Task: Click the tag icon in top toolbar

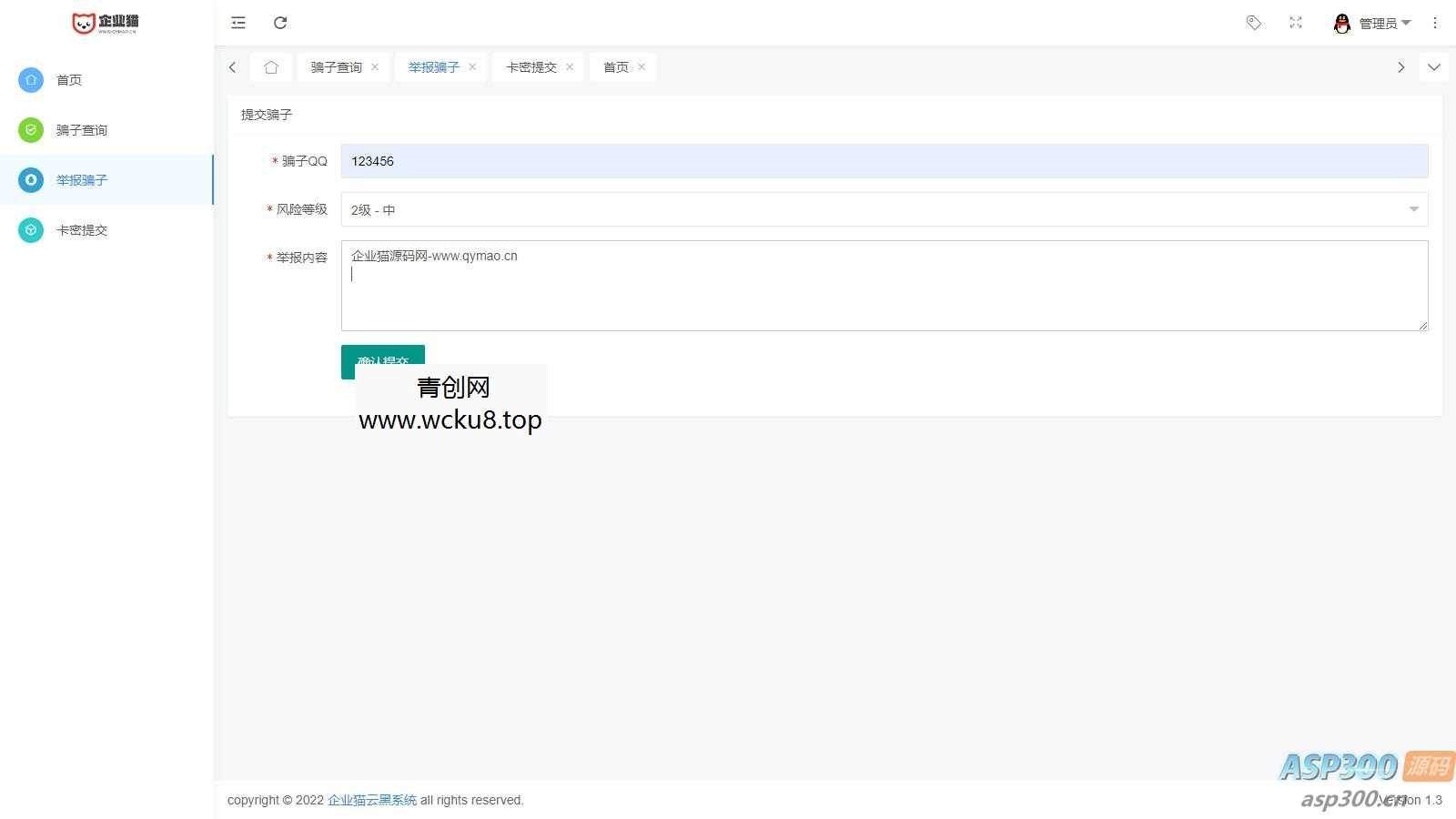Action: click(1253, 23)
